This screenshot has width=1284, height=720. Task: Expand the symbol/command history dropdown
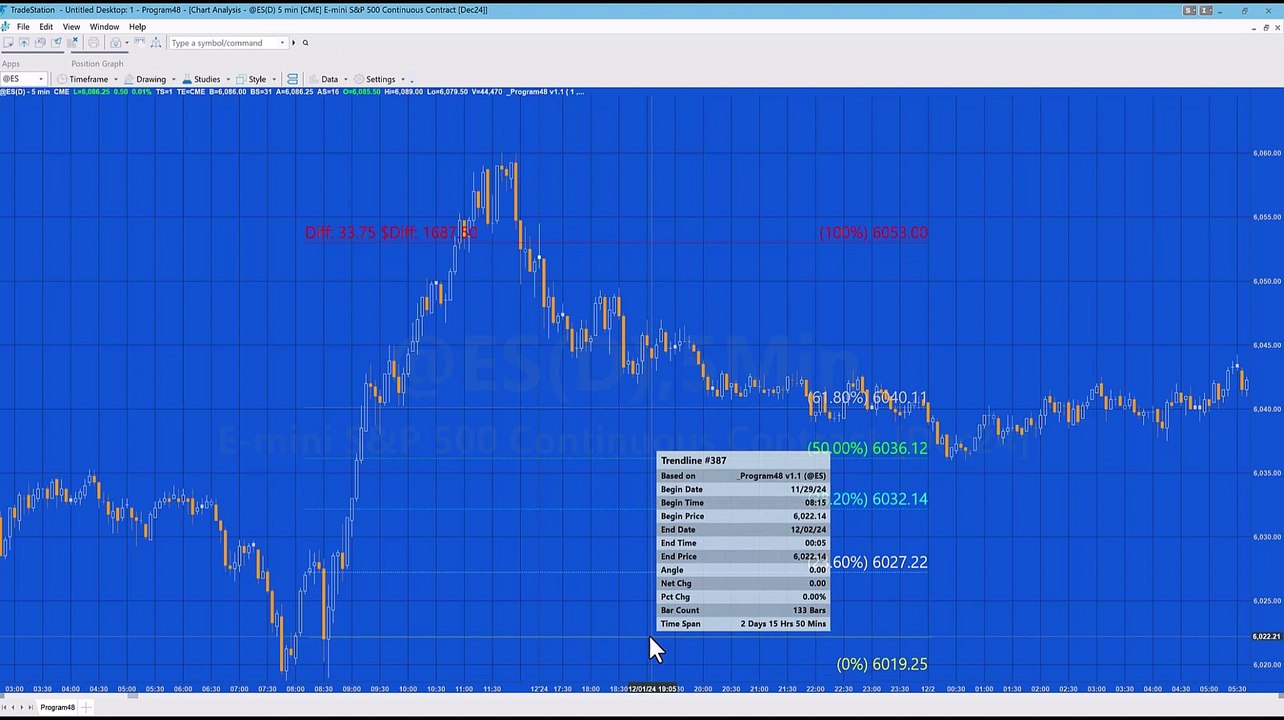(282, 43)
